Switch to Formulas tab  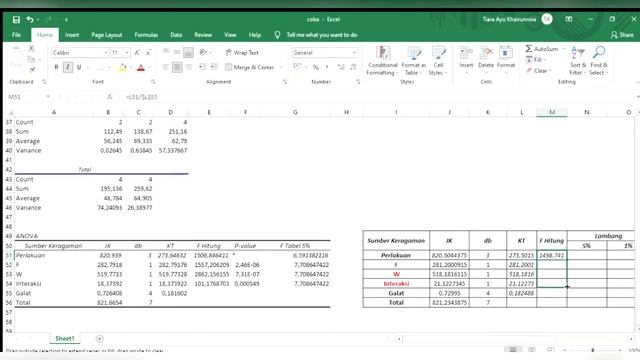pyautogui.click(x=146, y=35)
